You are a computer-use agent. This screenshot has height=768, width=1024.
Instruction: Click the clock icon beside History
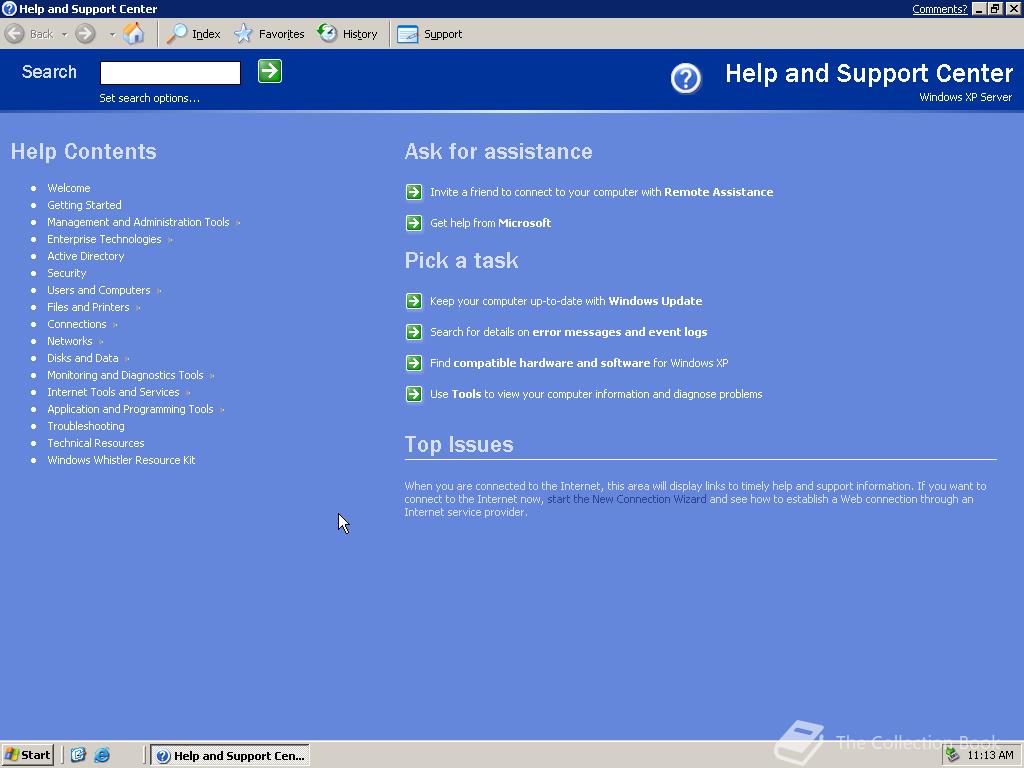pos(327,33)
